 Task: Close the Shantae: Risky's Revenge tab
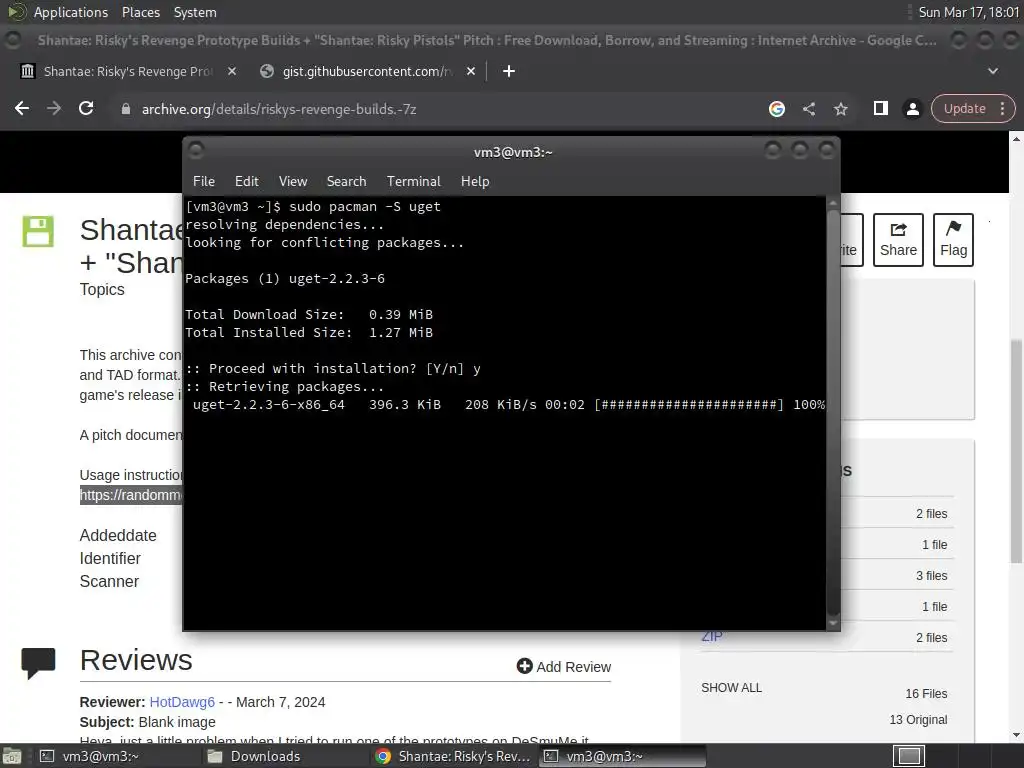[232, 71]
